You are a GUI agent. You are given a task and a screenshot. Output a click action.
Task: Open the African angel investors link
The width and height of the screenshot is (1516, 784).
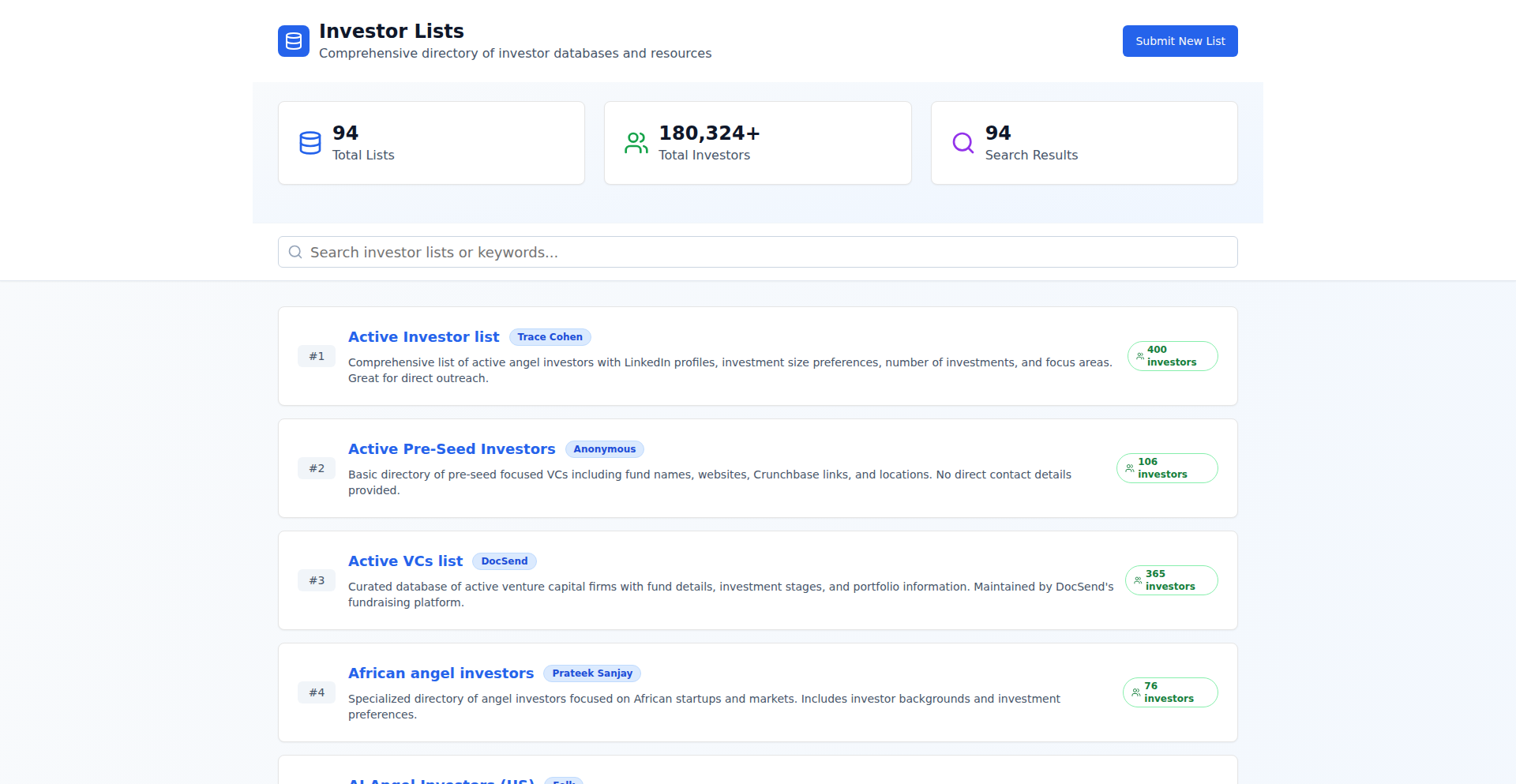click(x=441, y=673)
